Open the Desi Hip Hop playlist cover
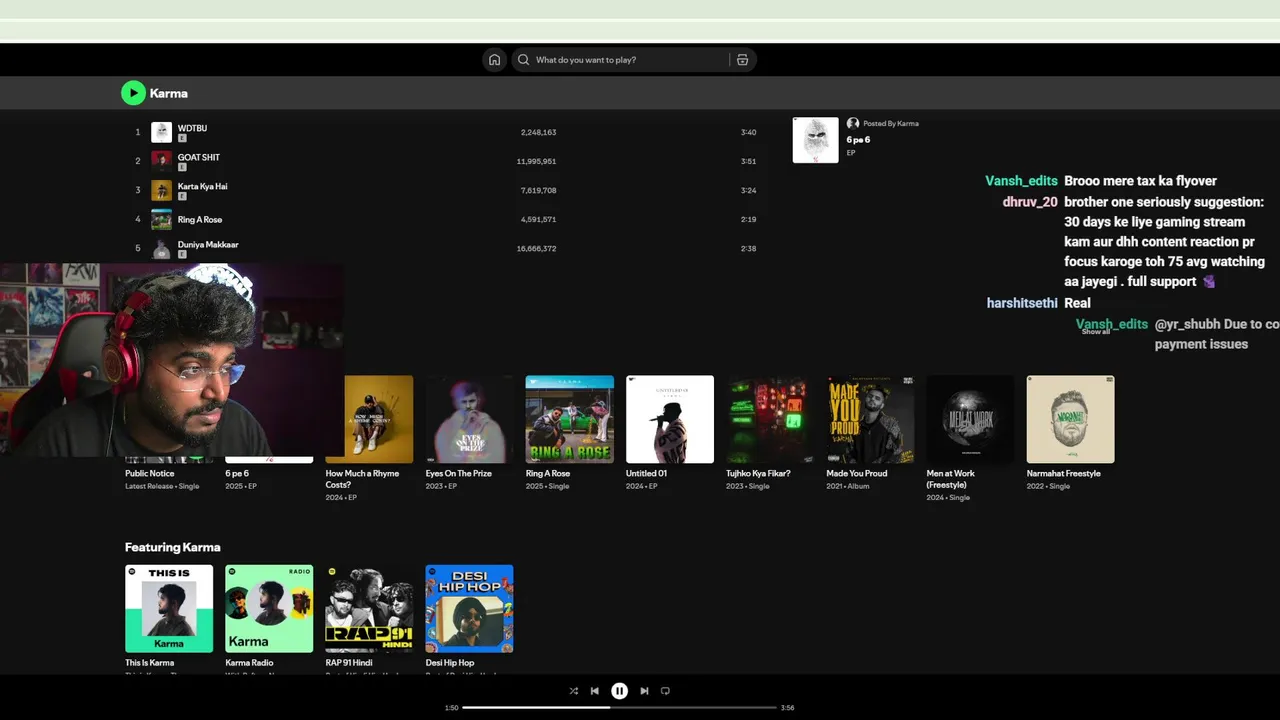 tap(469, 609)
